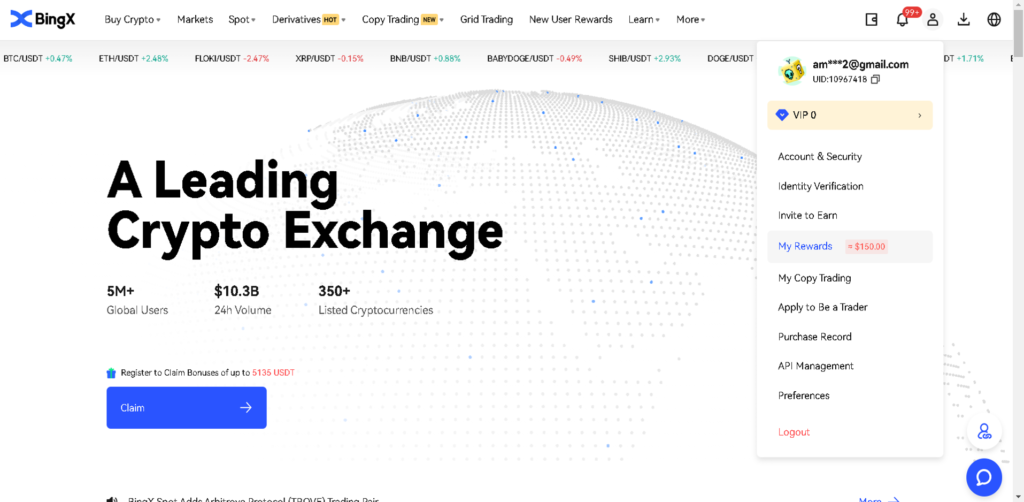Viewport: 1024px width, 502px height.
Task: Click the BingX logo
Action: [43, 19]
